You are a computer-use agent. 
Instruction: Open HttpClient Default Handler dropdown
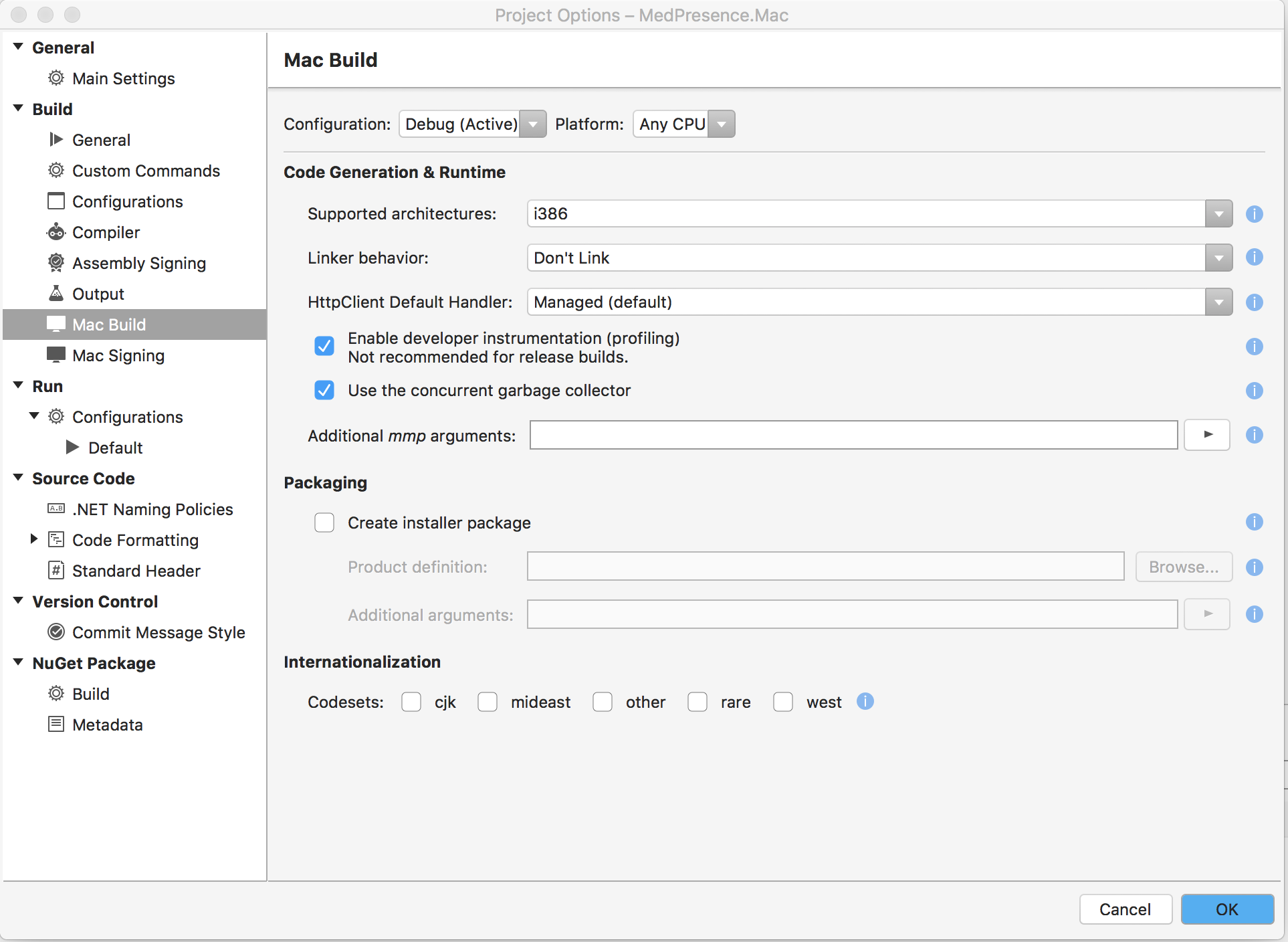click(879, 302)
